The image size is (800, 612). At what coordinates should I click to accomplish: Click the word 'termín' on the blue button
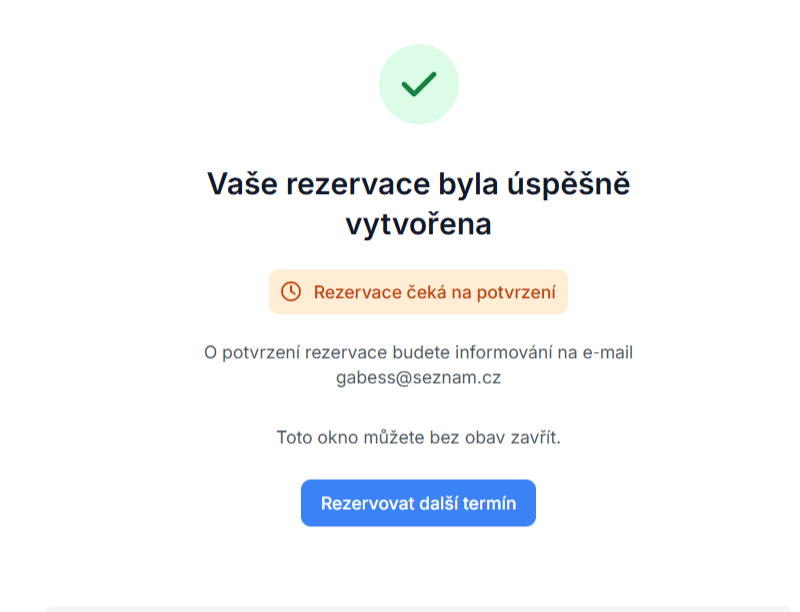[x=490, y=503]
